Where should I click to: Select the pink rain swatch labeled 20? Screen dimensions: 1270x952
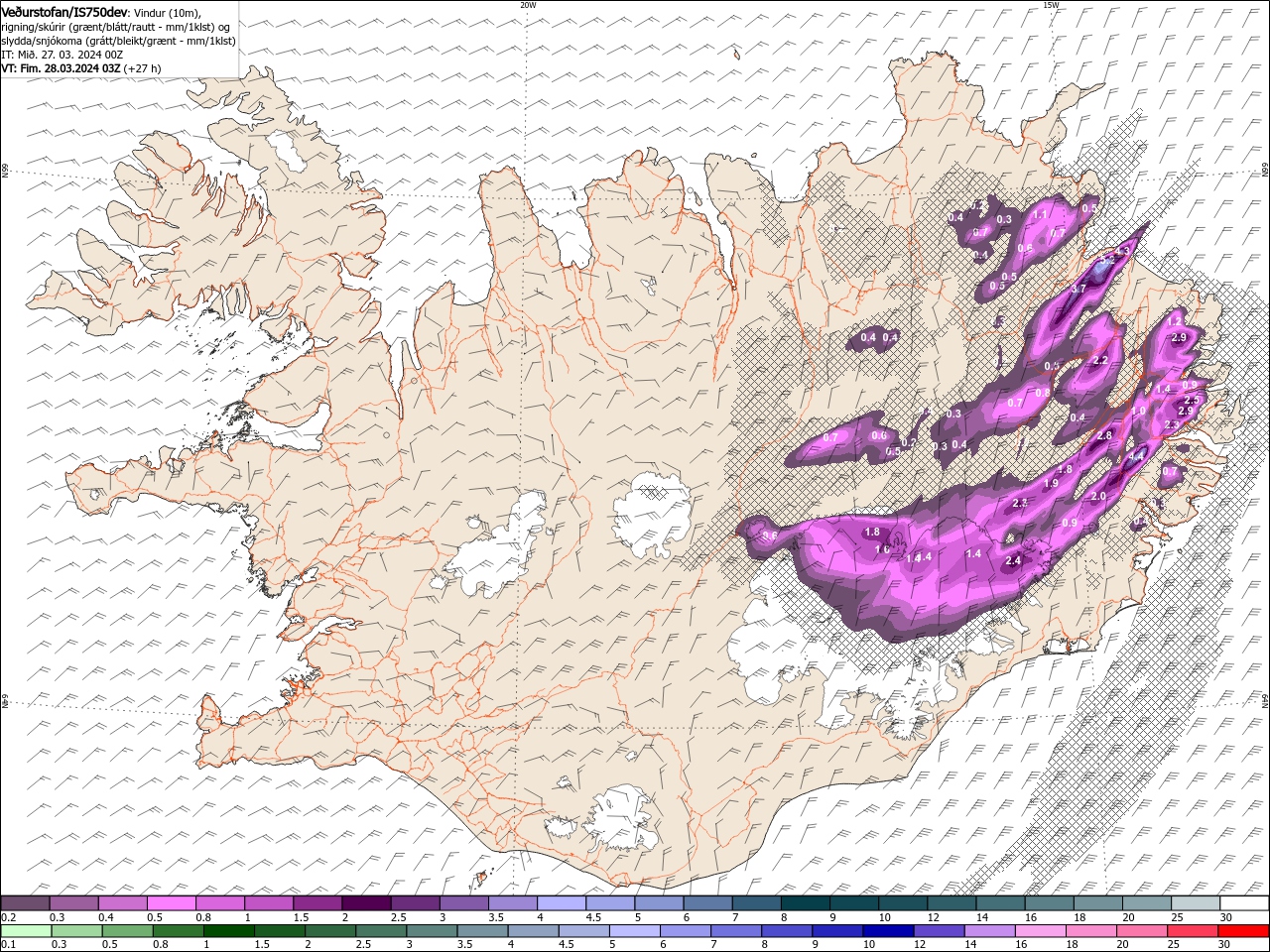pos(1140,931)
